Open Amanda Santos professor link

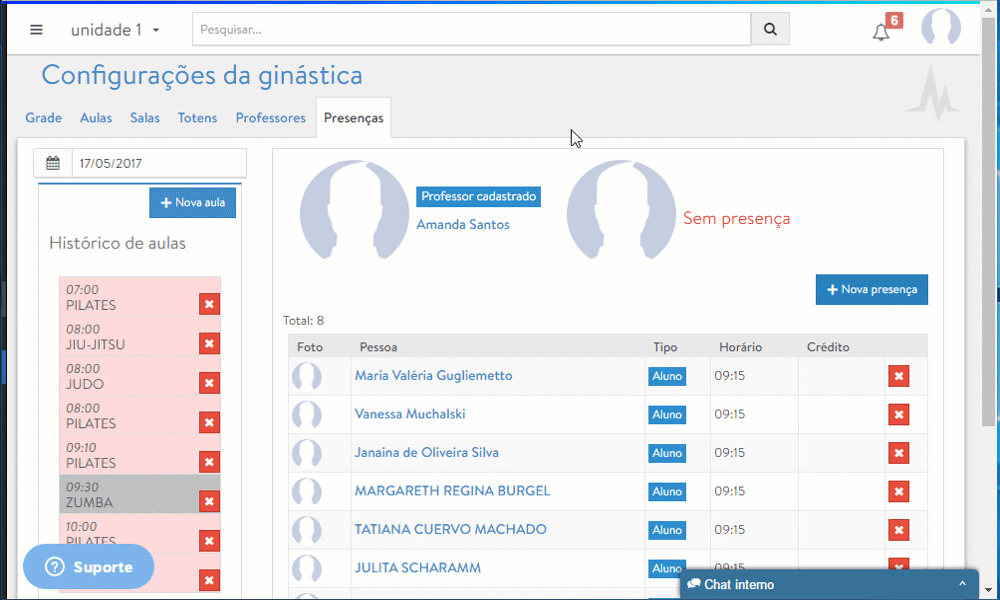[462, 225]
